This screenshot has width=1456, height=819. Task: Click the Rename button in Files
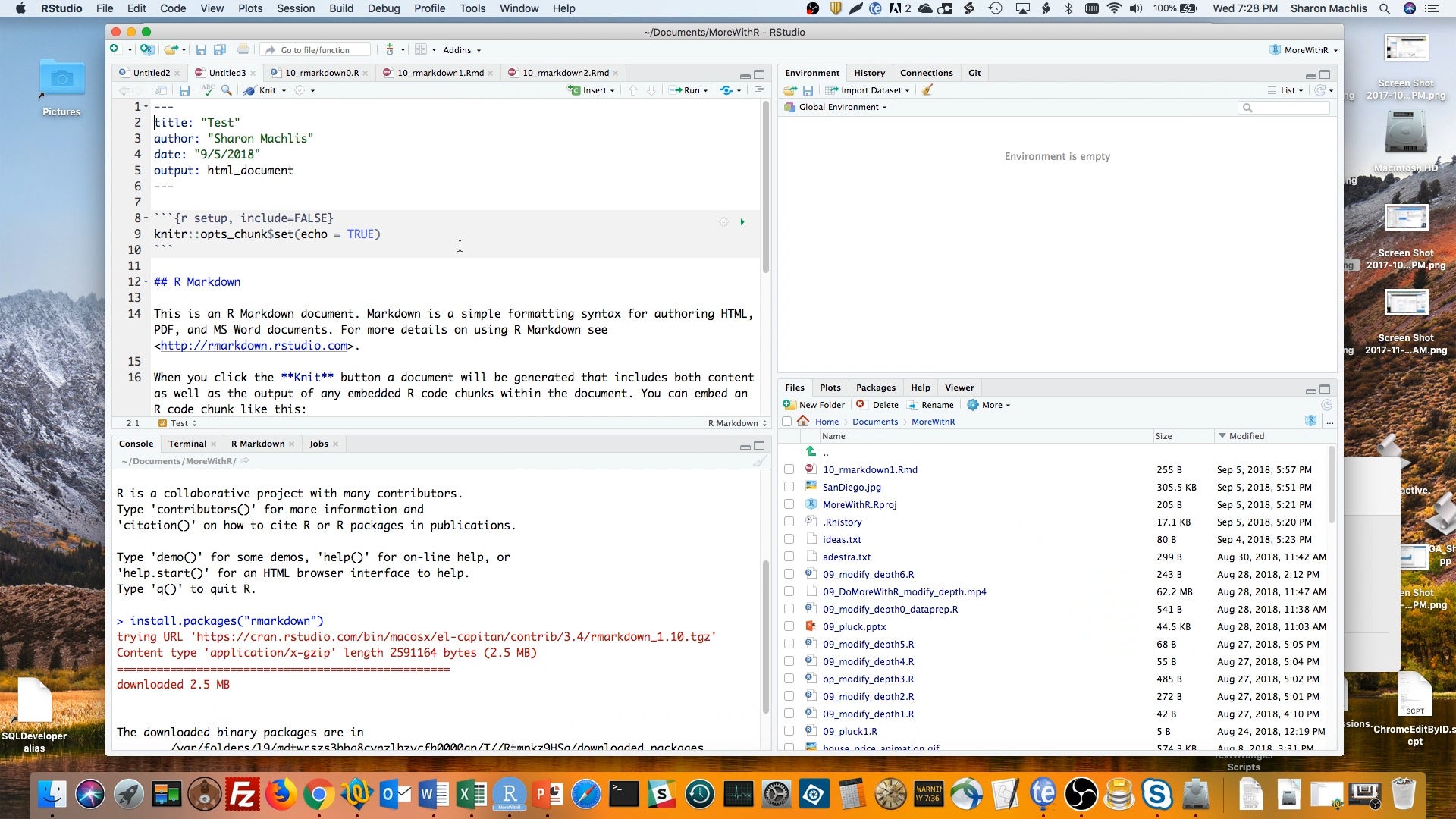[930, 405]
